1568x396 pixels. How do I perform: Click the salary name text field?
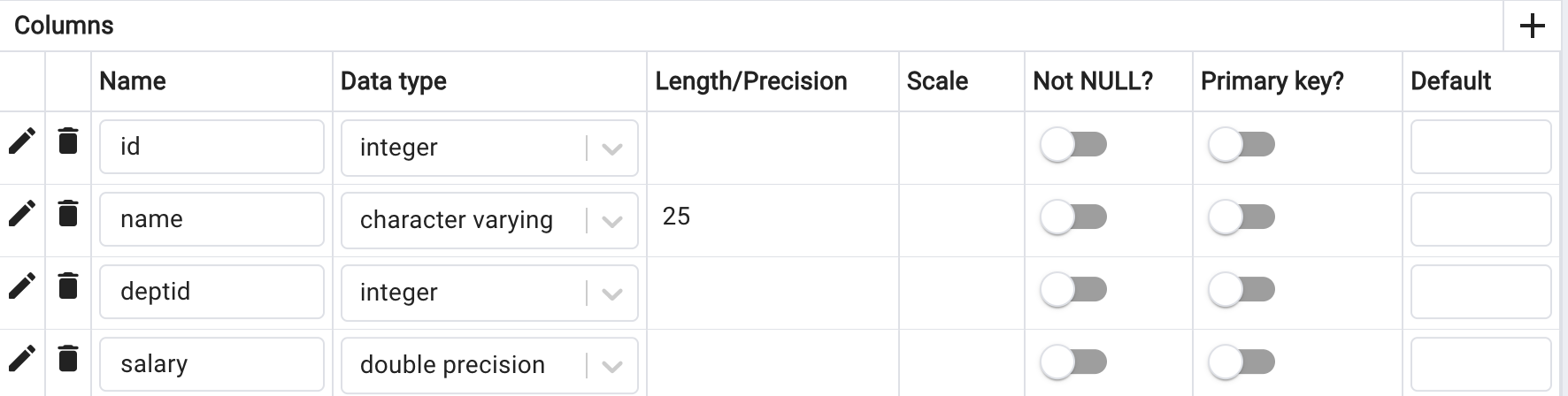coord(211,364)
